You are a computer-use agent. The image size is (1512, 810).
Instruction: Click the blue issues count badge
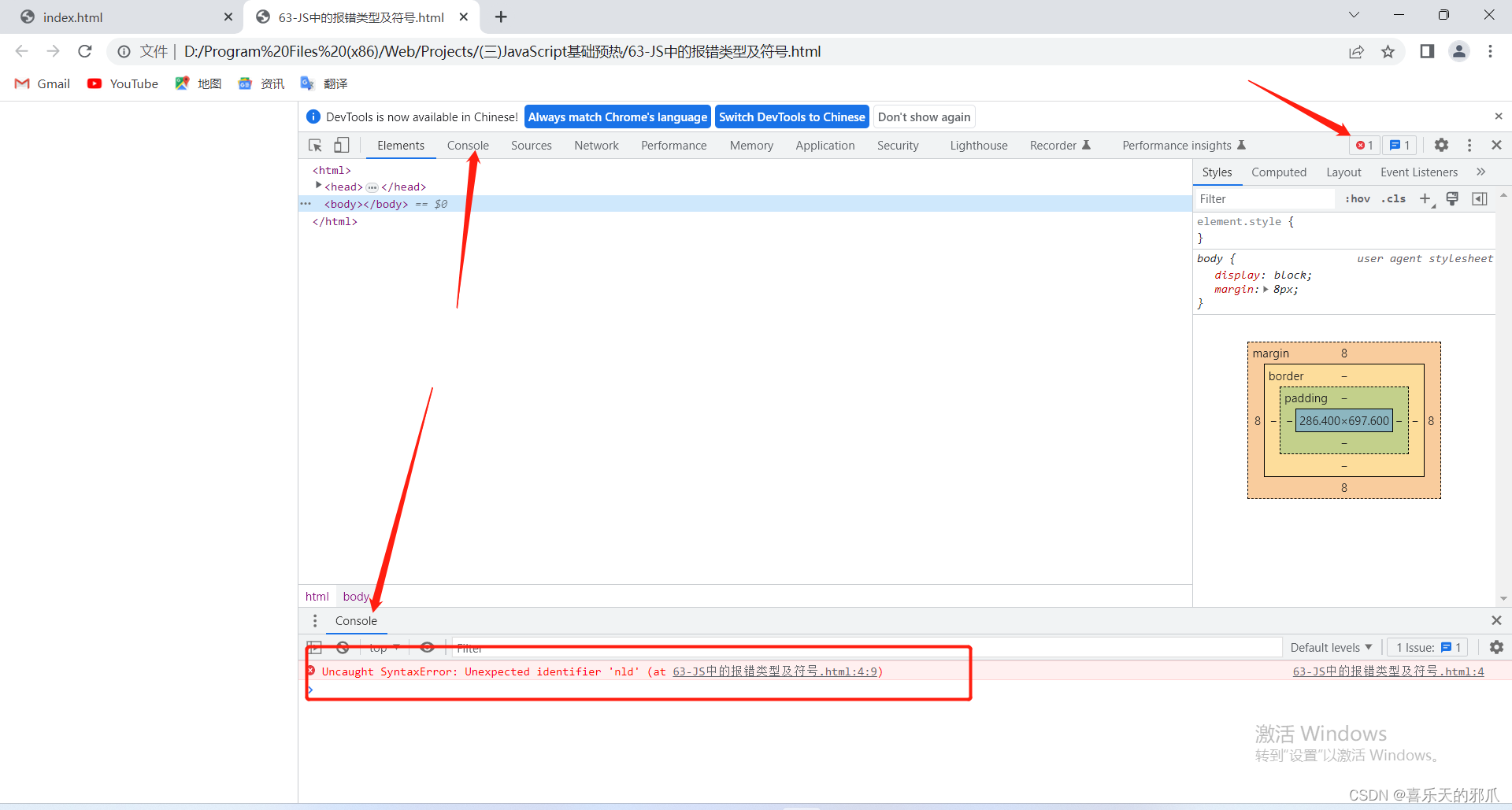tap(1399, 146)
